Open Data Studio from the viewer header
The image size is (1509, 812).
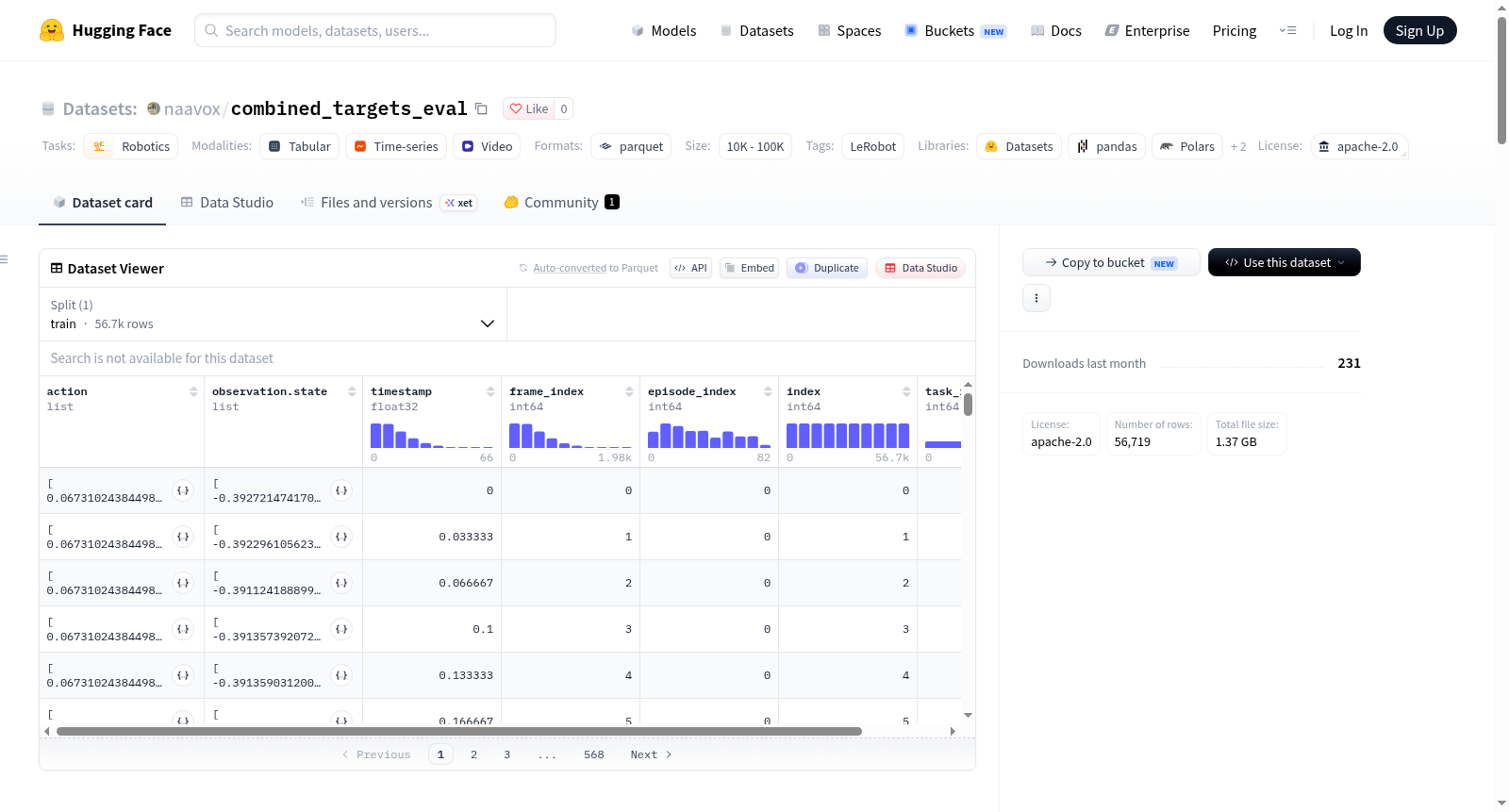pyautogui.click(x=920, y=268)
